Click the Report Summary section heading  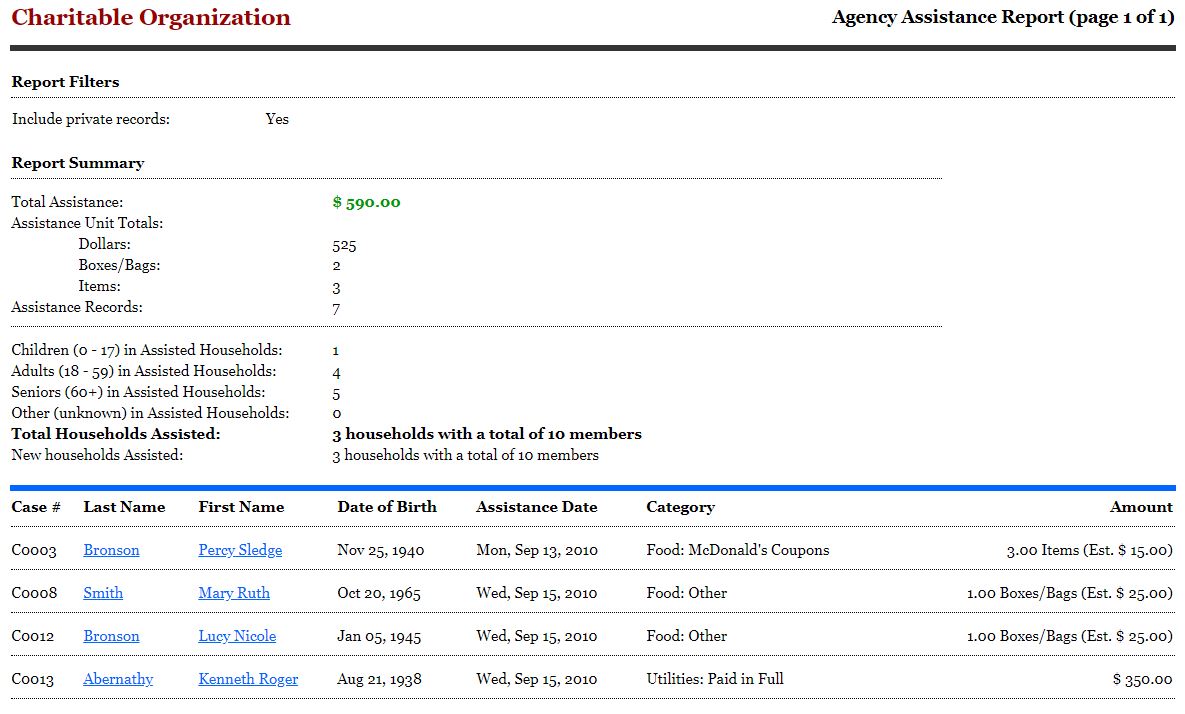click(x=78, y=163)
